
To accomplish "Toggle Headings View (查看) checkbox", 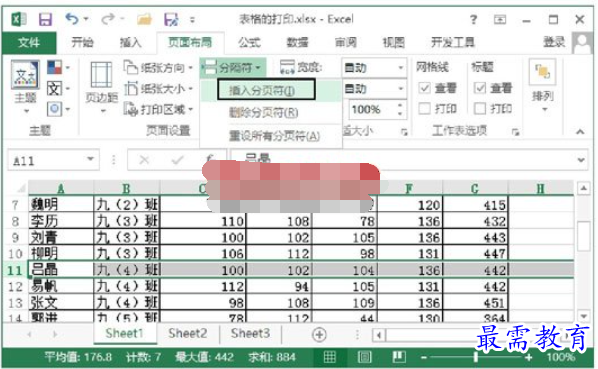I will coord(480,88).
